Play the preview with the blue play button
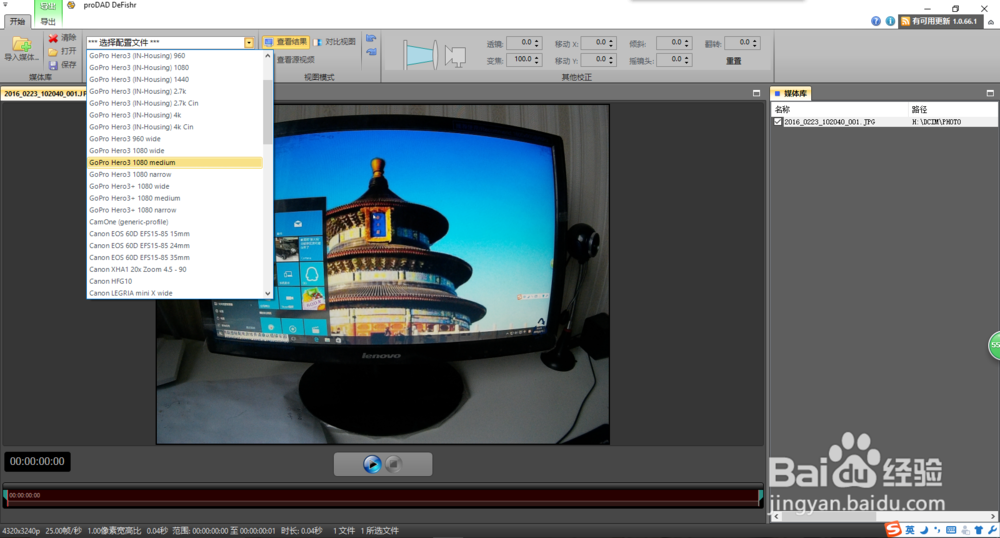Image resolution: width=1000 pixels, height=538 pixels. click(x=372, y=464)
